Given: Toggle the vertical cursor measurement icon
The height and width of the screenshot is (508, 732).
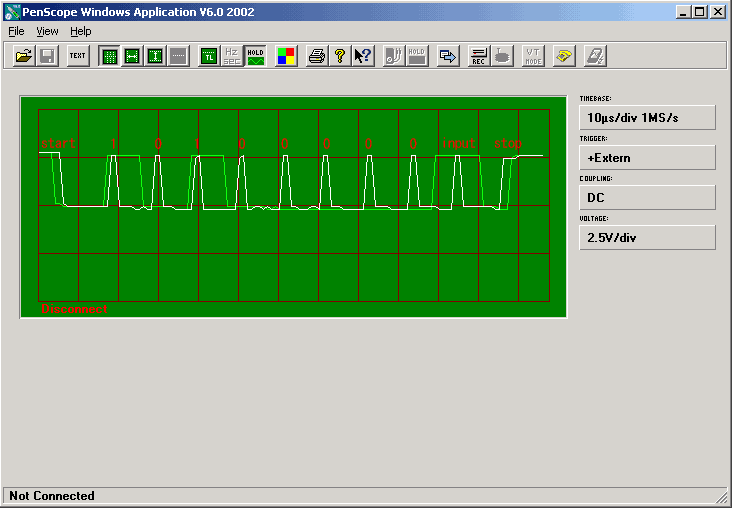Looking at the screenshot, I should tap(155, 56).
